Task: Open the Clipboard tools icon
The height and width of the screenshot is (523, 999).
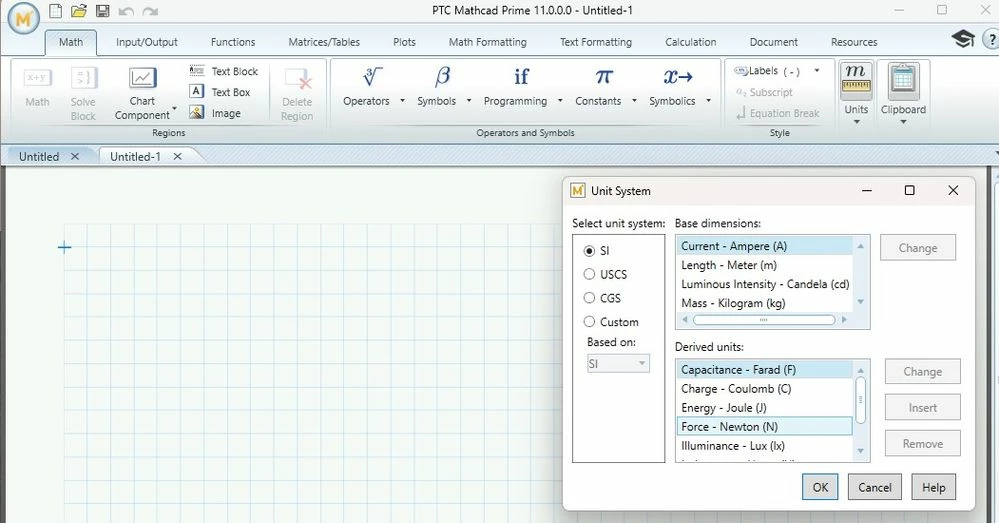Action: coord(903,80)
